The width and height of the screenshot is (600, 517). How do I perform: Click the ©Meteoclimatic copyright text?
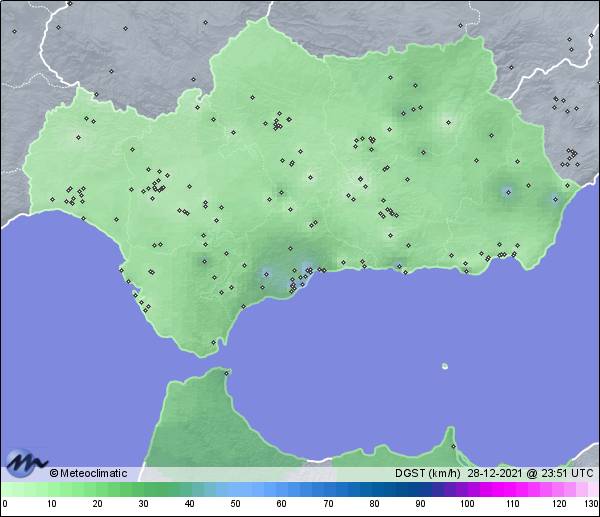pyautogui.click(x=88, y=473)
